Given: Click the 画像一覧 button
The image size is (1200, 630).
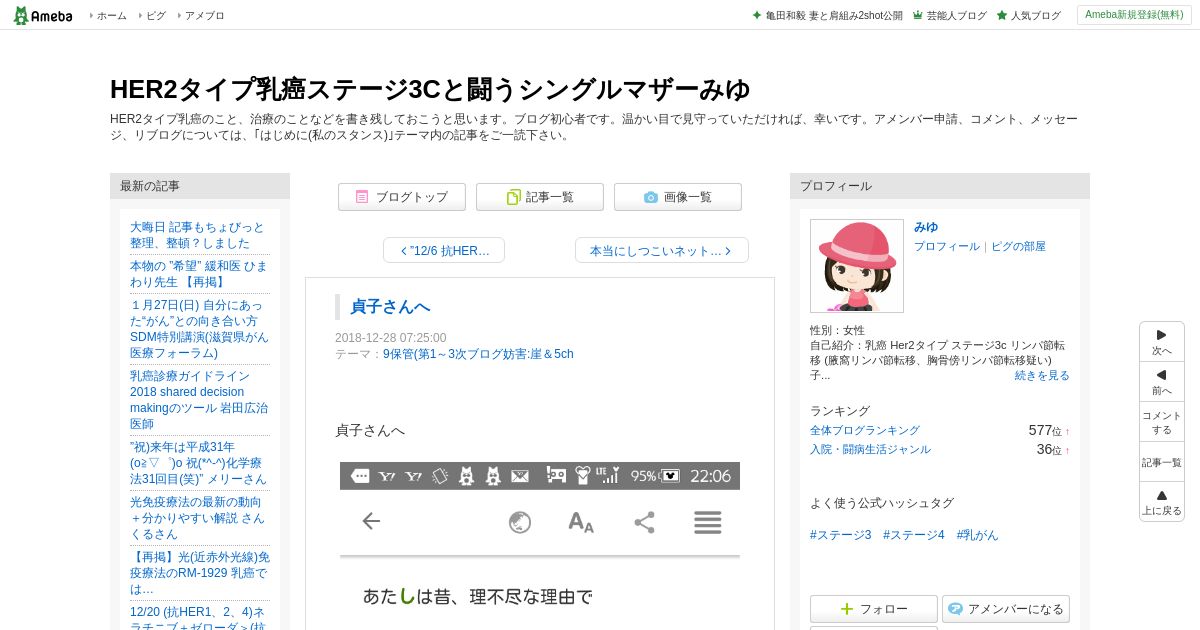Looking at the screenshot, I should point(678,197).
